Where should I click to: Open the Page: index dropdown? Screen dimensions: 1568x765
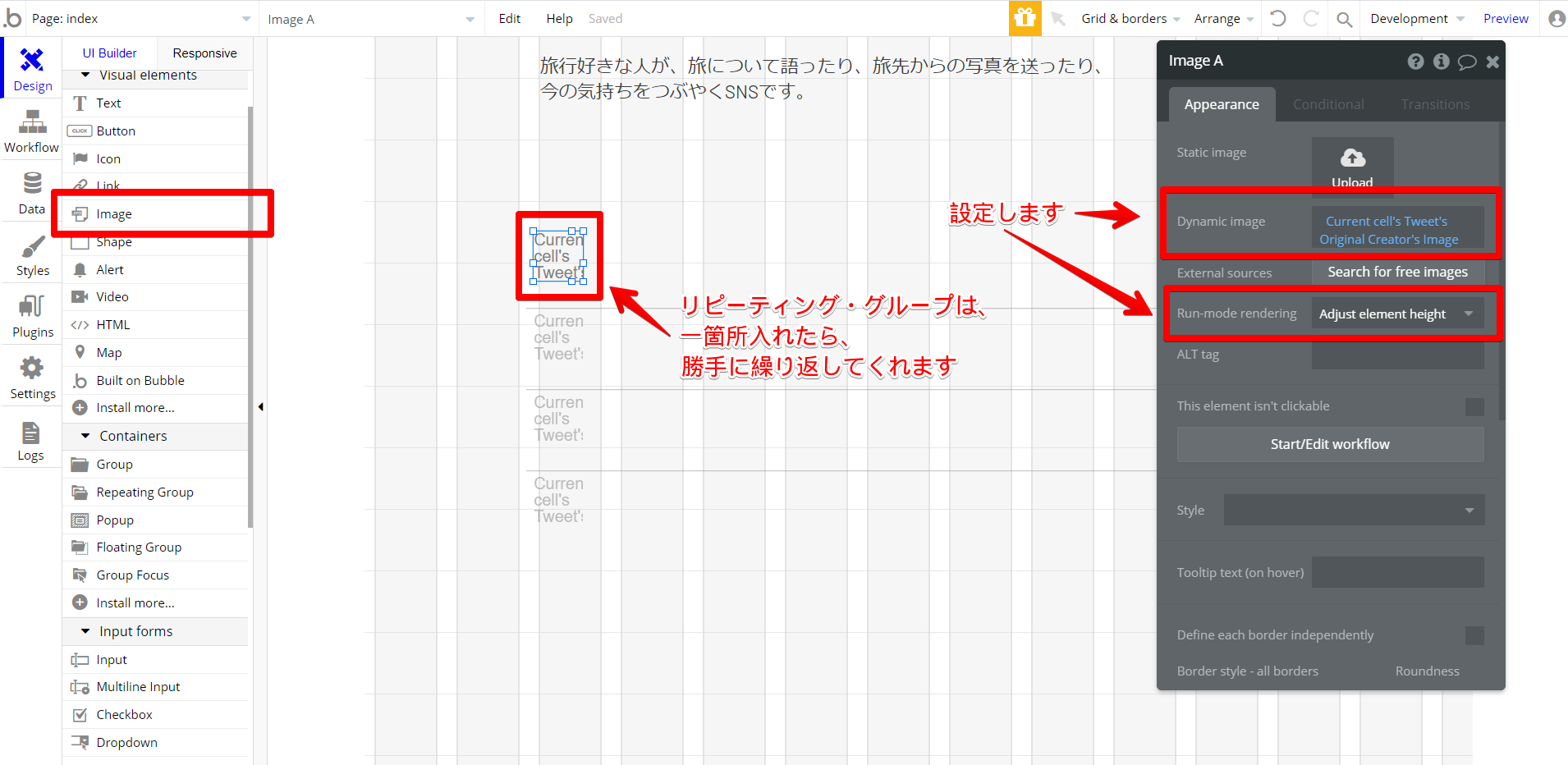[x=141, y=18]
